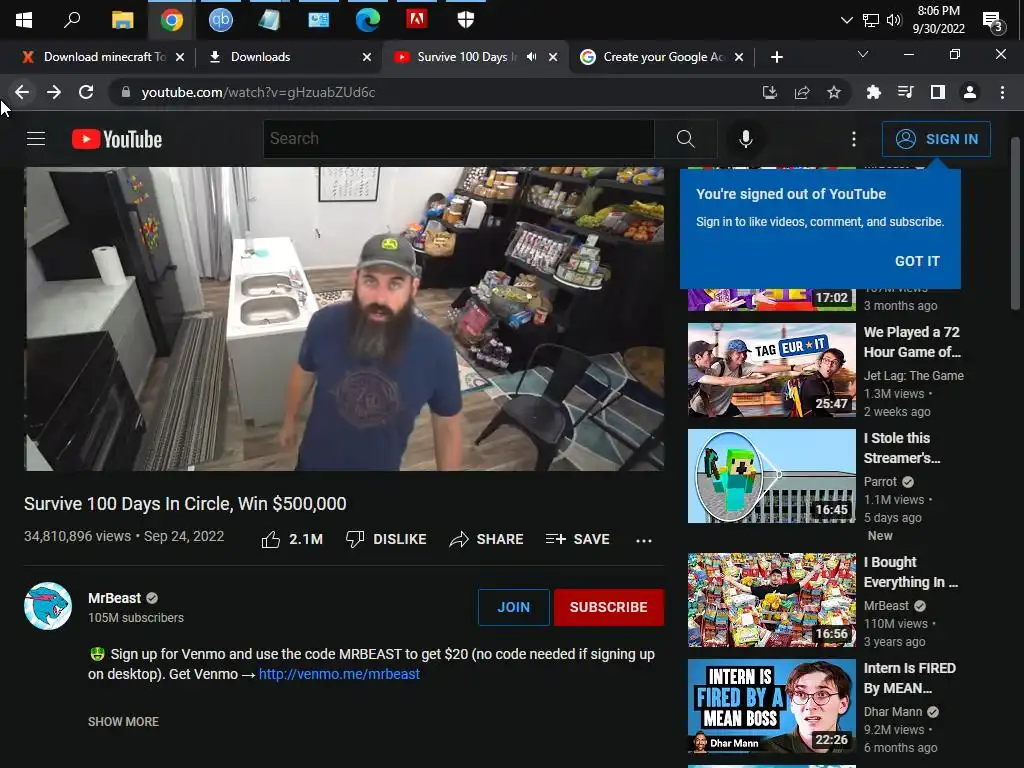
Task: Save the video to a playlist
Action: [578, 539]
